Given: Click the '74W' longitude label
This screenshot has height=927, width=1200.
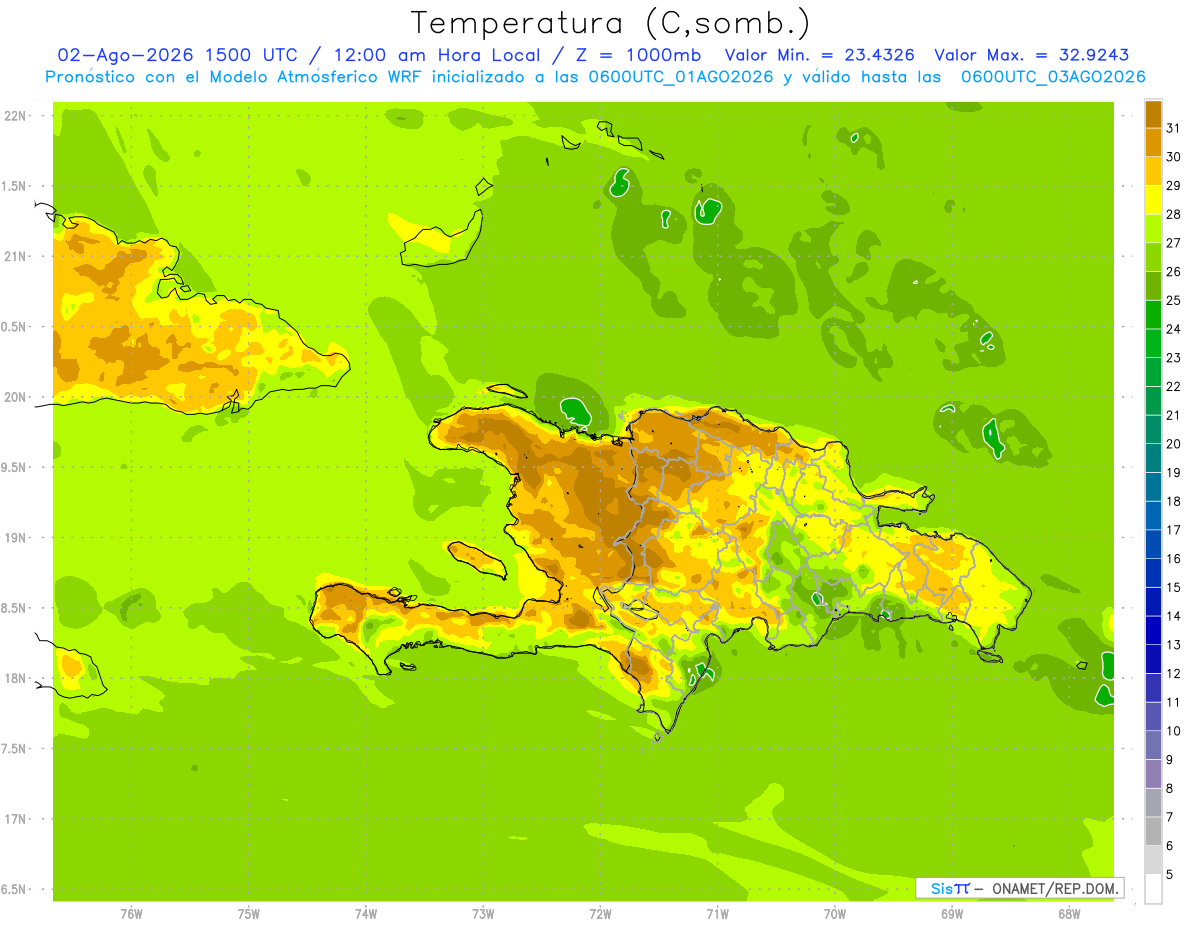Looking at the screenshot, I should click(x=366, y=914).
